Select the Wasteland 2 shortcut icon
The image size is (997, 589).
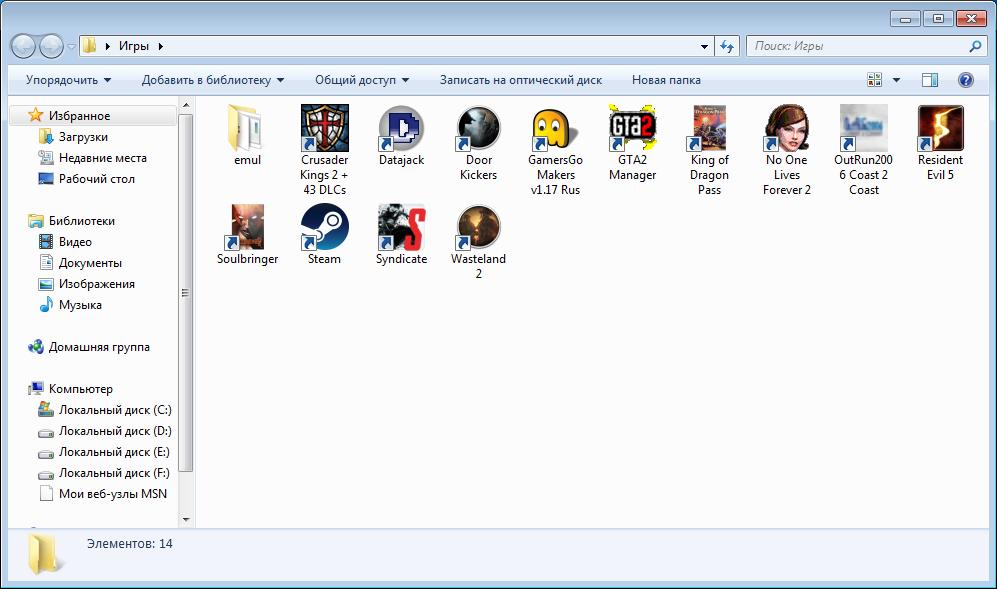[478, 227]
